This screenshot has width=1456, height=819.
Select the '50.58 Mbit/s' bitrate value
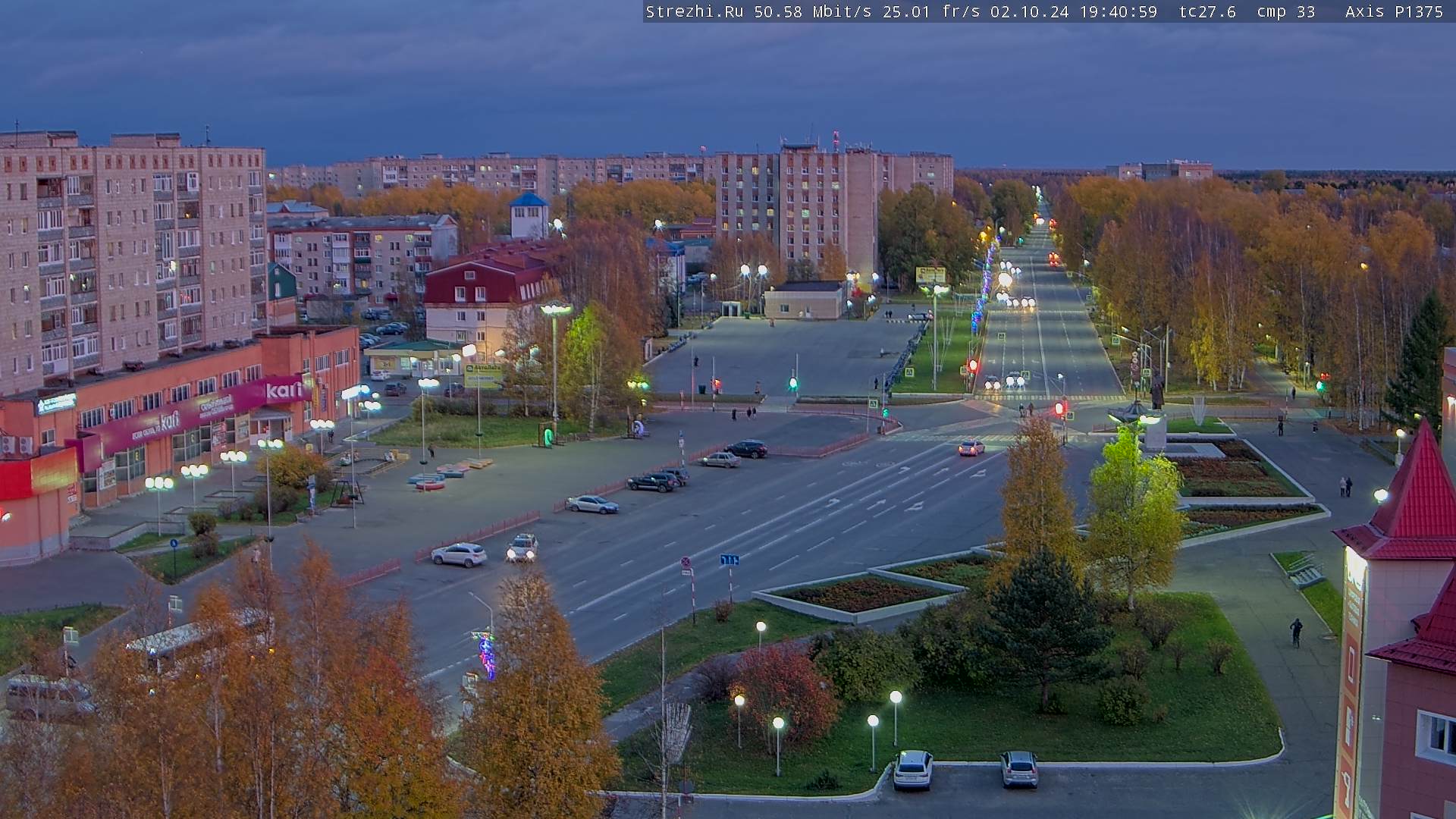pos(811,11)
